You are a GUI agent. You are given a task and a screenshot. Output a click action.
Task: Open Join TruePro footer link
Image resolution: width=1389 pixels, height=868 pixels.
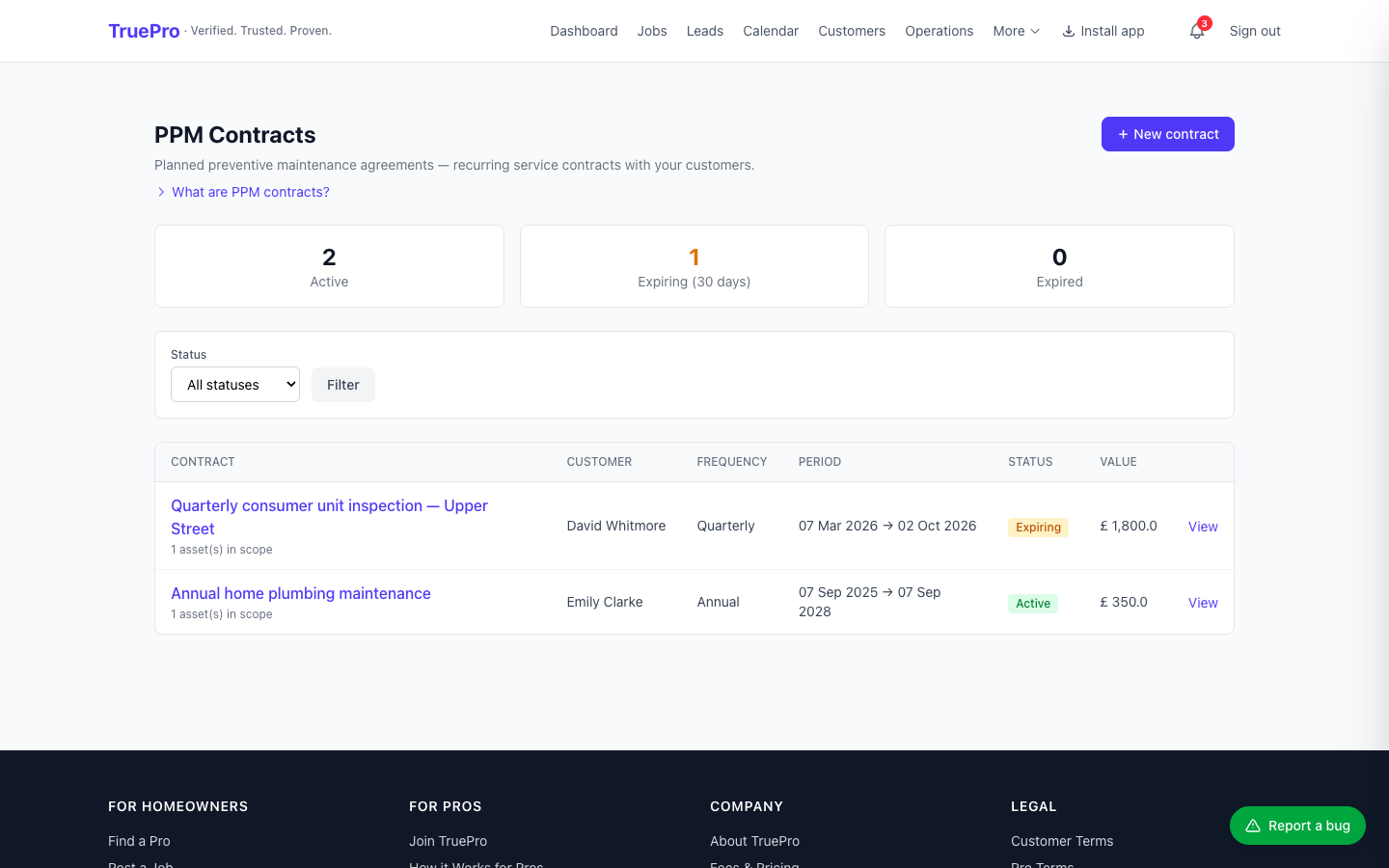[x=448, y=841]
